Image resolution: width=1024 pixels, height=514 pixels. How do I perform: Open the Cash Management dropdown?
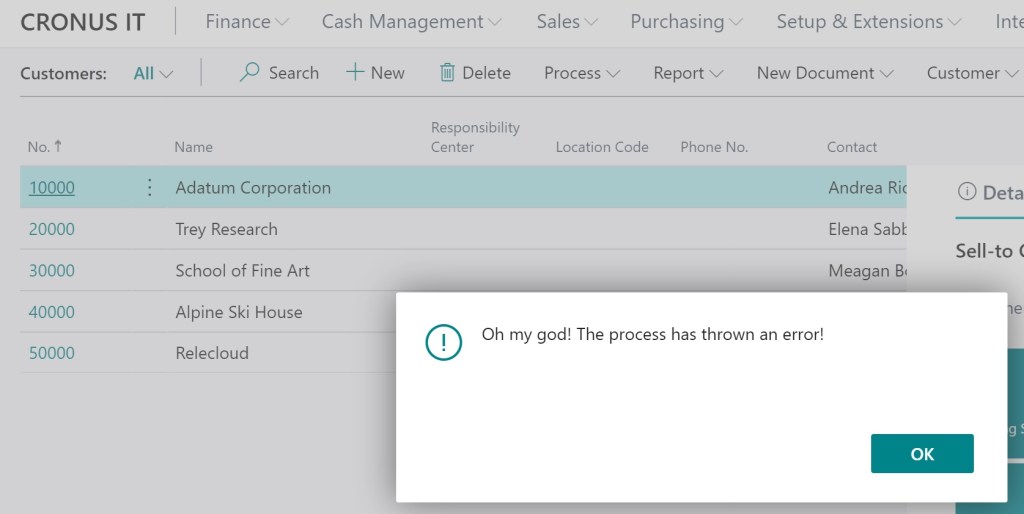click(x=411, y=21)
